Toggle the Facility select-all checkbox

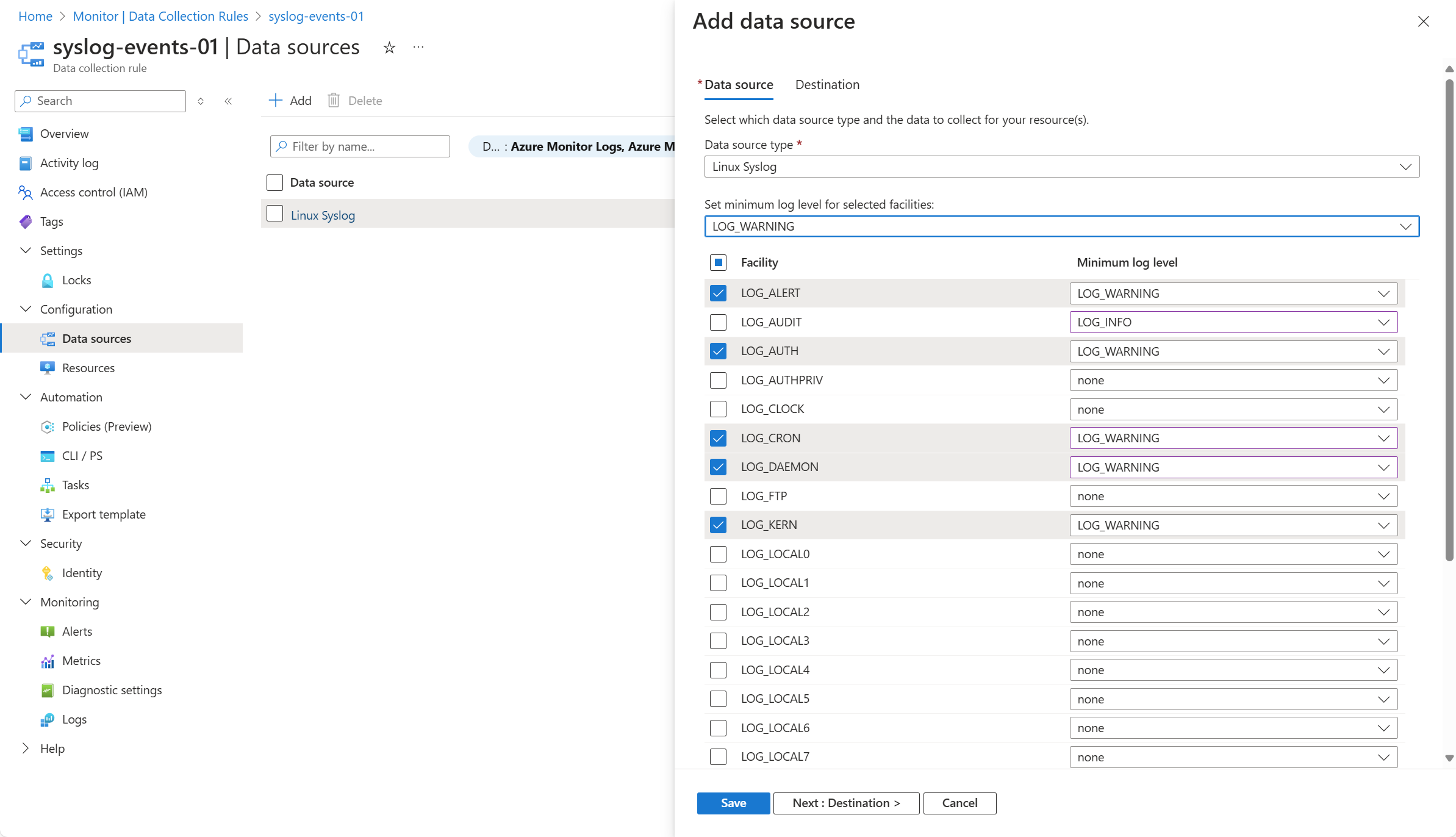point(718,262)
